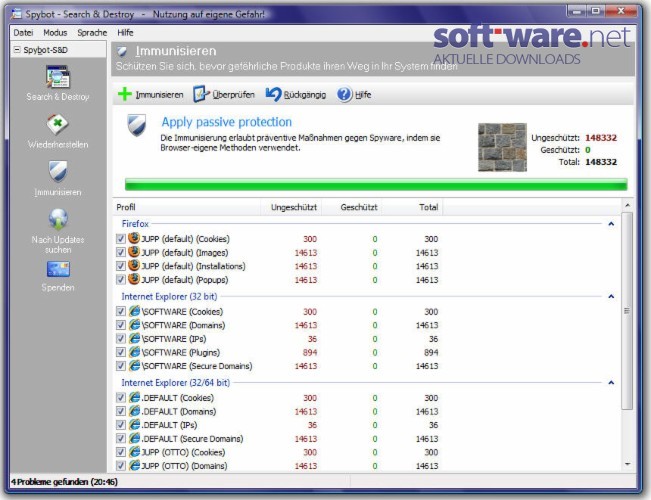Click the Apply passive protection heading
Viewport: 651px width, 500px height.
point(227,122)
